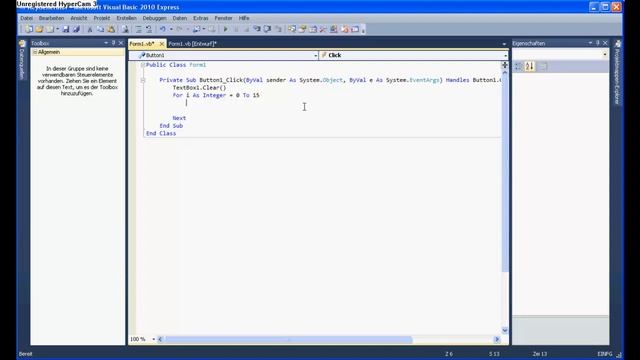Open the Undo history dropdown arrow

171,29
